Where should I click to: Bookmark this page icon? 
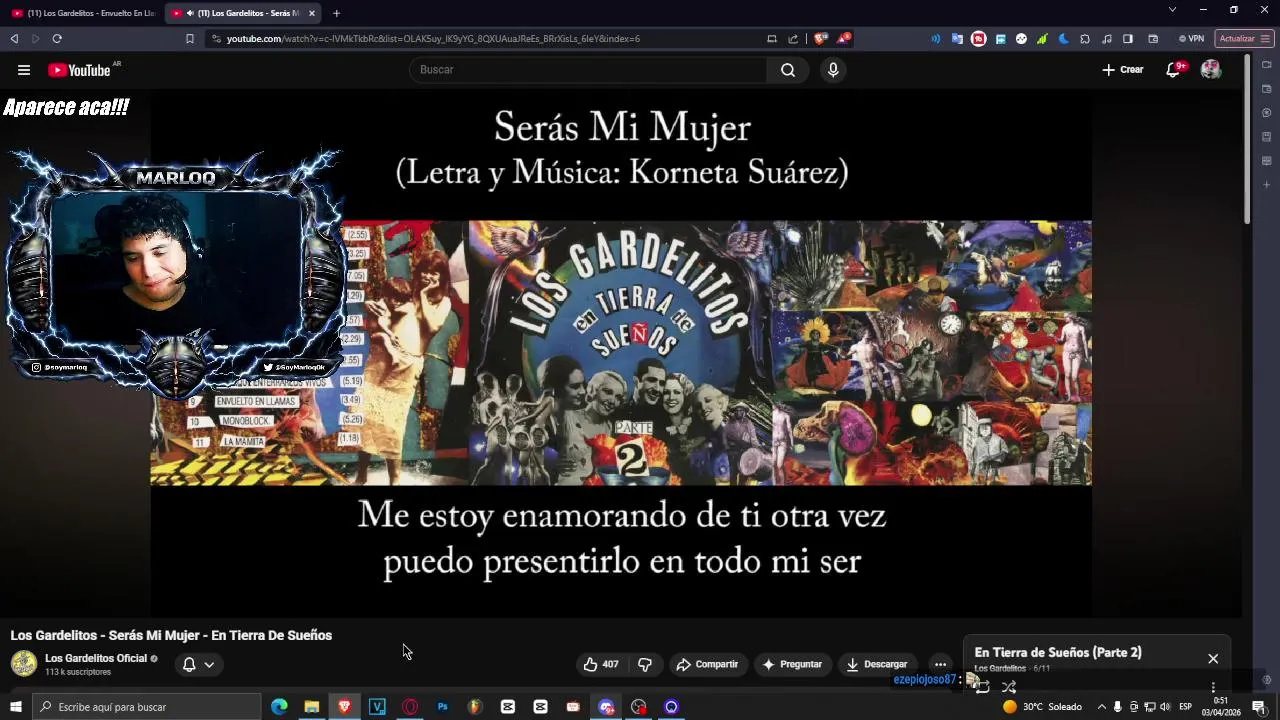(190, 39)
